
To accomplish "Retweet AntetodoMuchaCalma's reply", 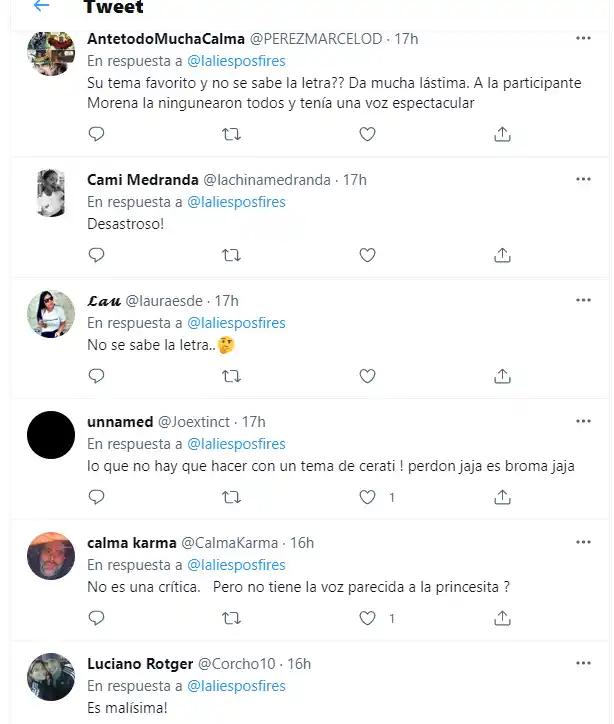I will (231, 134).
